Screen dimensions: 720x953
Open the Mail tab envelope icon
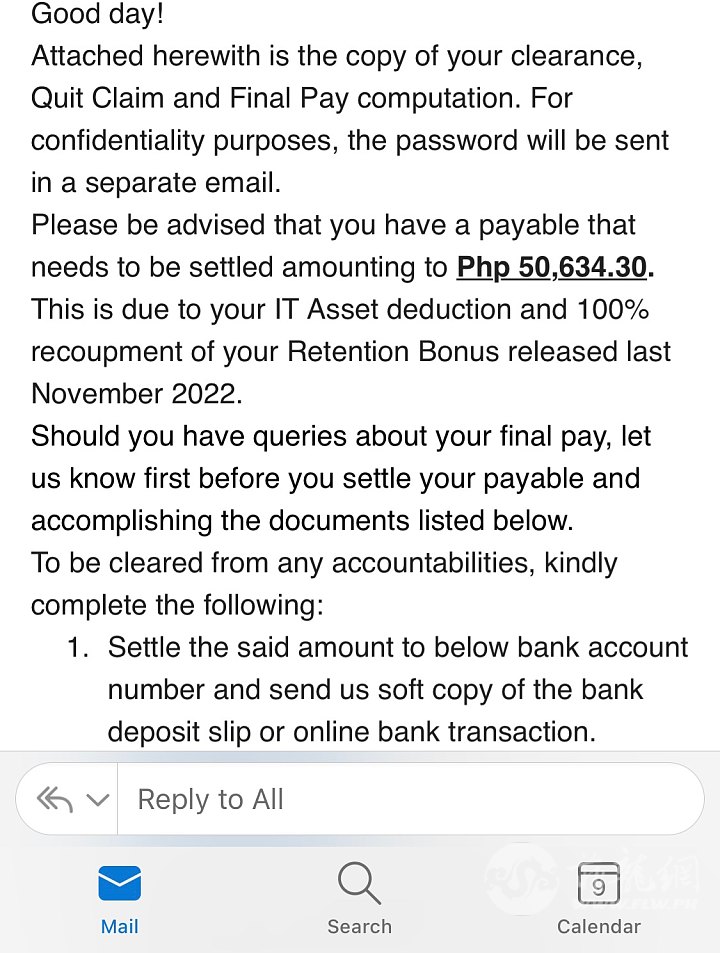pyautogui.click(x=120, y=883)
